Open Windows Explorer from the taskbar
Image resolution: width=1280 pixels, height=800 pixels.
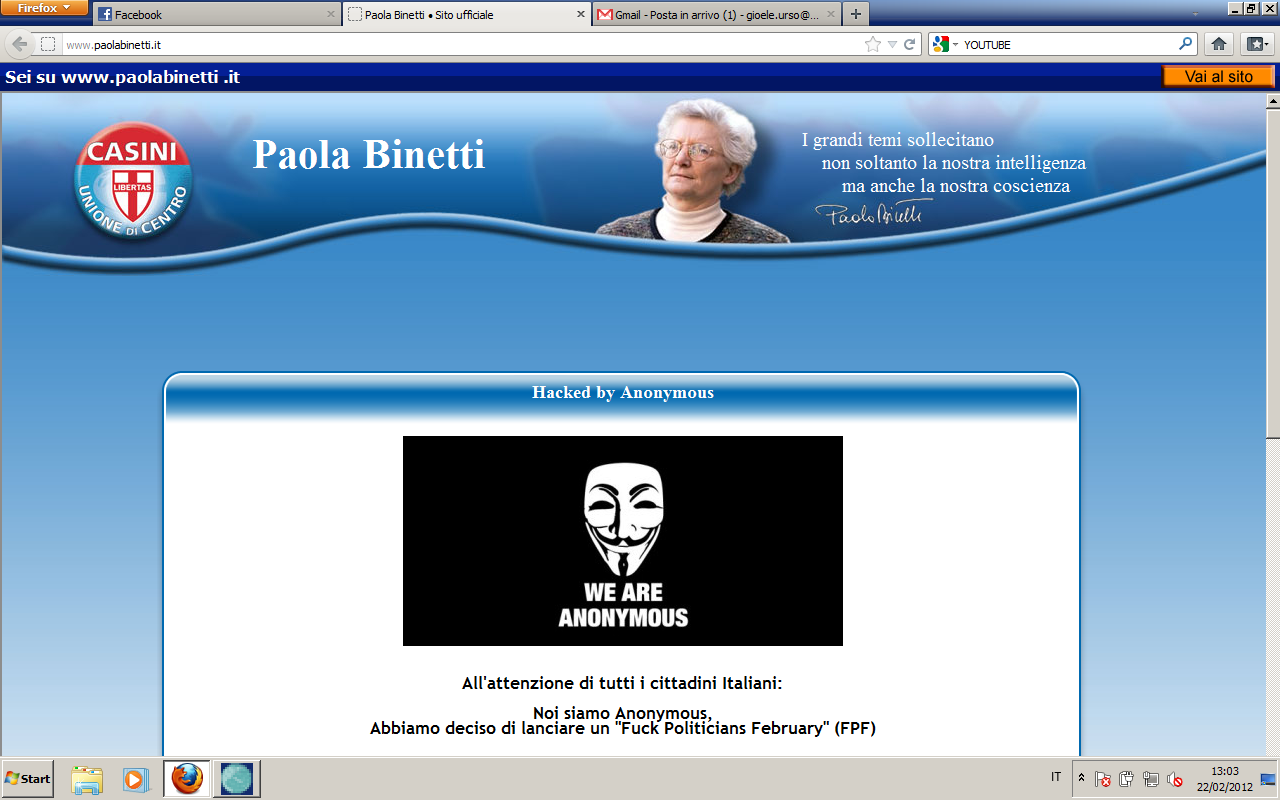[87, 778]
